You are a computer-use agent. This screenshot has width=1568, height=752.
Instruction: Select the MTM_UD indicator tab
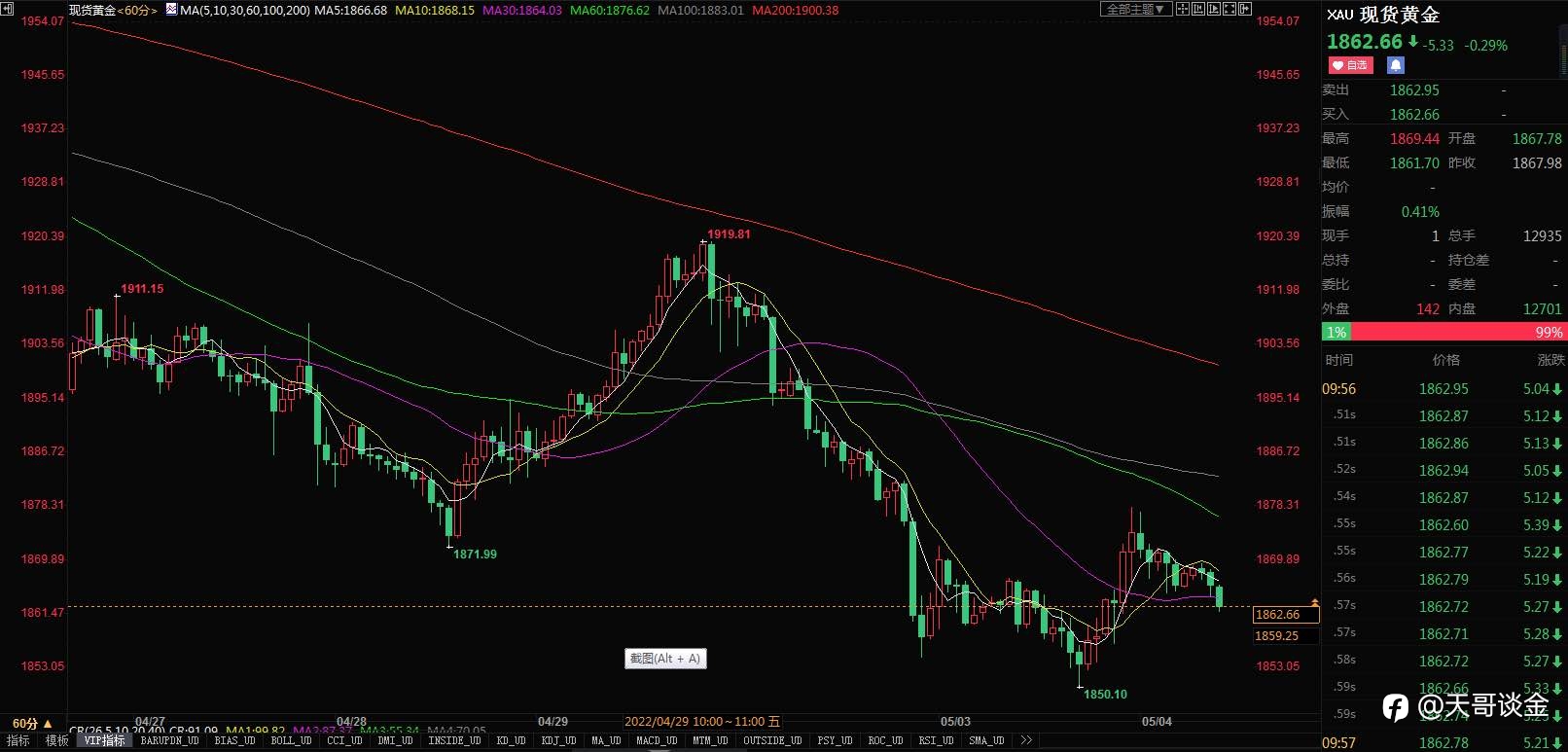[710, 741]
